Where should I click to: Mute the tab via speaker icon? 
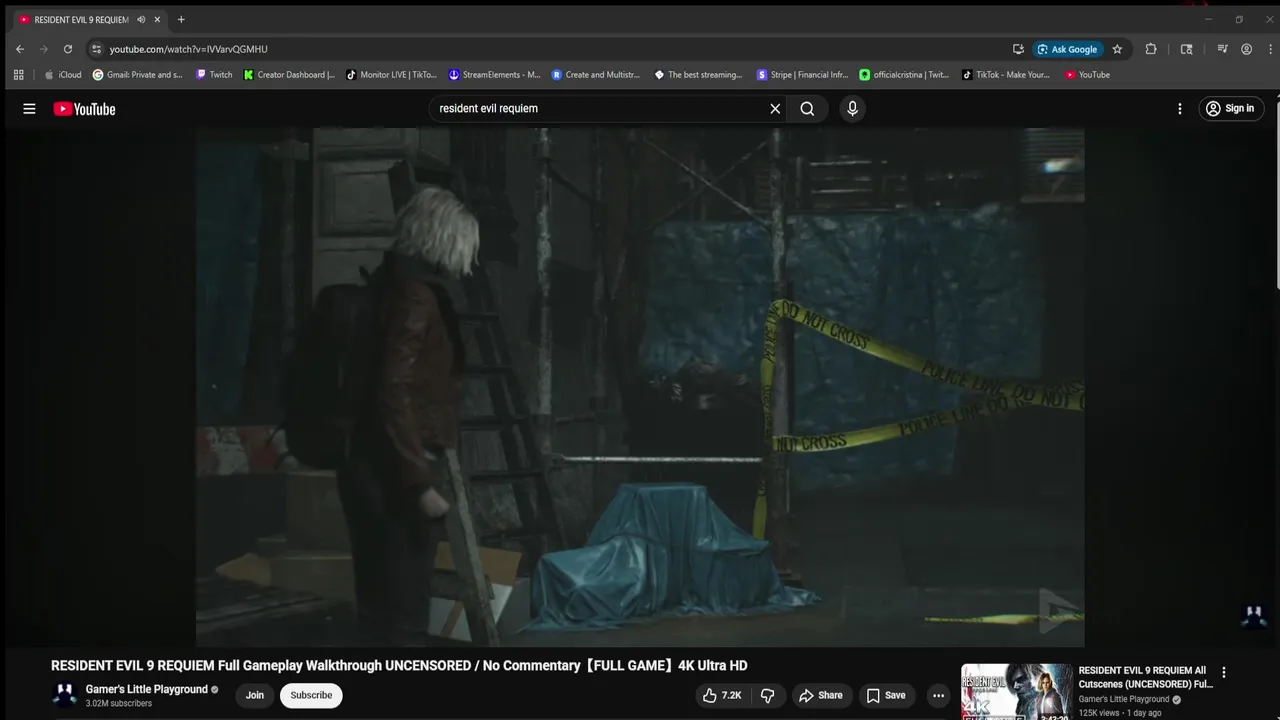[141, 19]
